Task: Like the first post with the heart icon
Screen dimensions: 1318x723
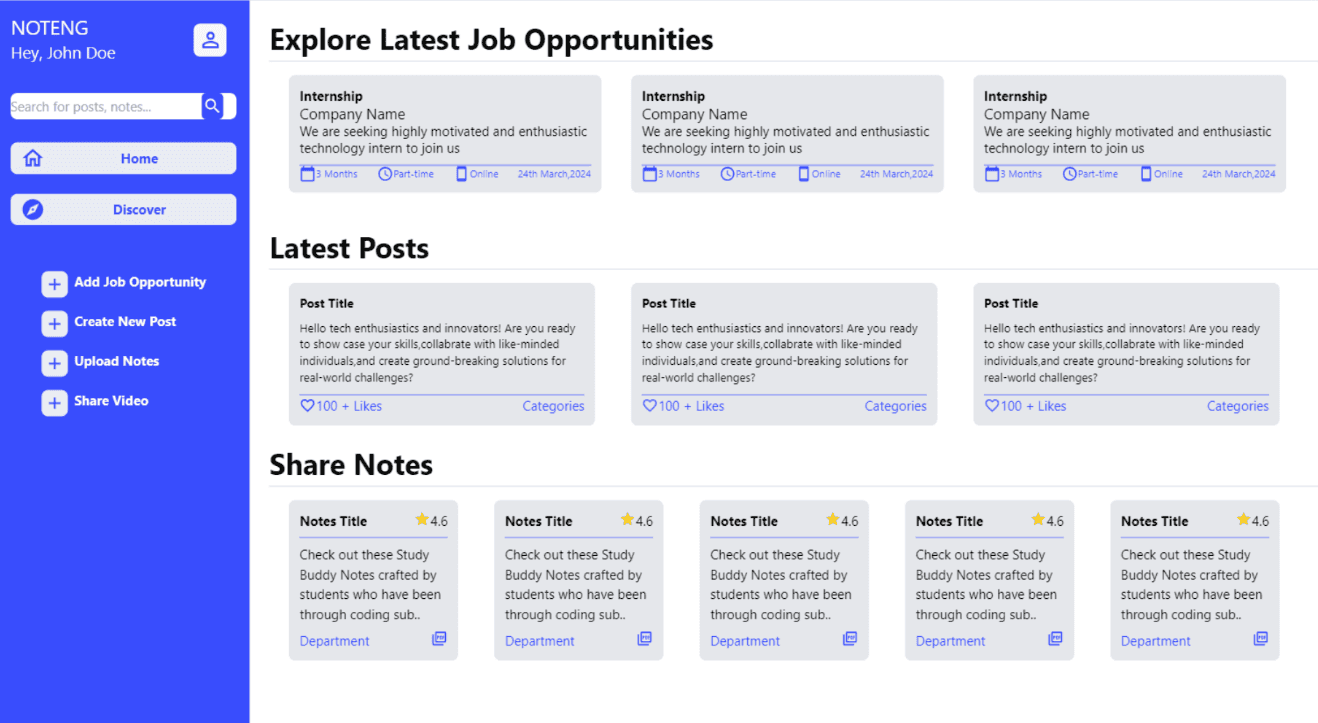Action: [307, 406]
